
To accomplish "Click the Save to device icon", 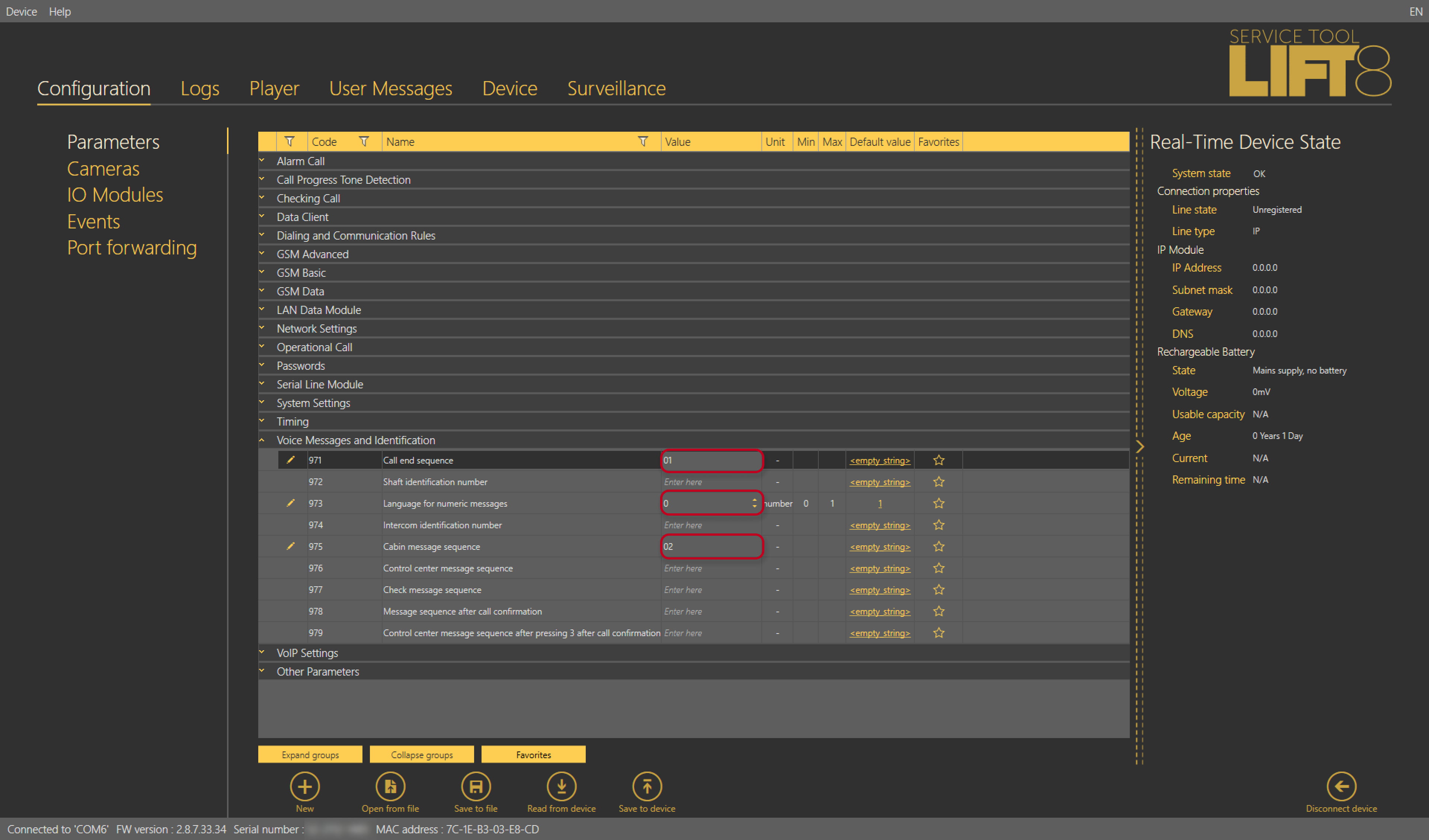I will (647, 787).
